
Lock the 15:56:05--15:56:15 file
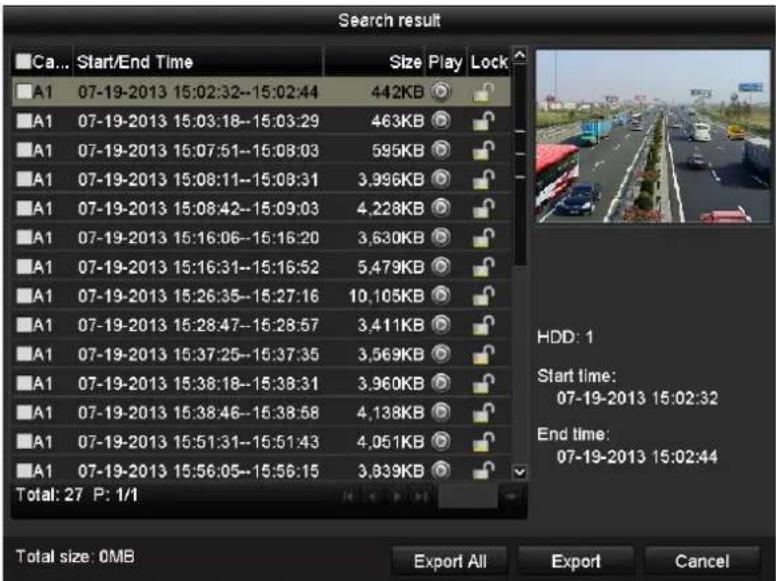pos(484,471)
